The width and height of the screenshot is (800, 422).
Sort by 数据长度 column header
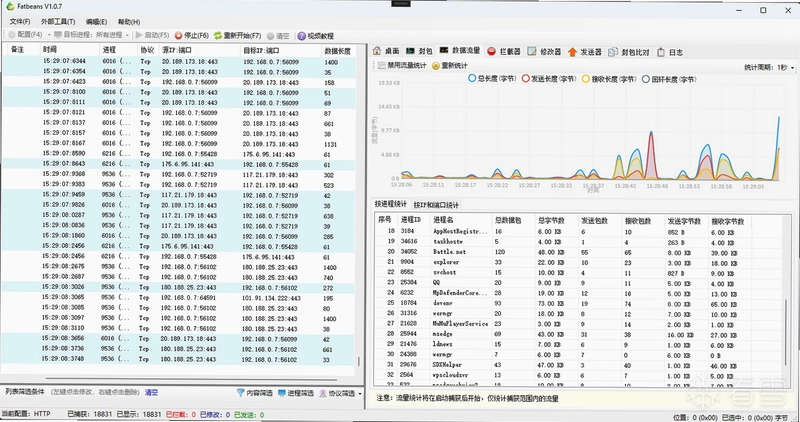pyautogui.click(x=340, y=51)
